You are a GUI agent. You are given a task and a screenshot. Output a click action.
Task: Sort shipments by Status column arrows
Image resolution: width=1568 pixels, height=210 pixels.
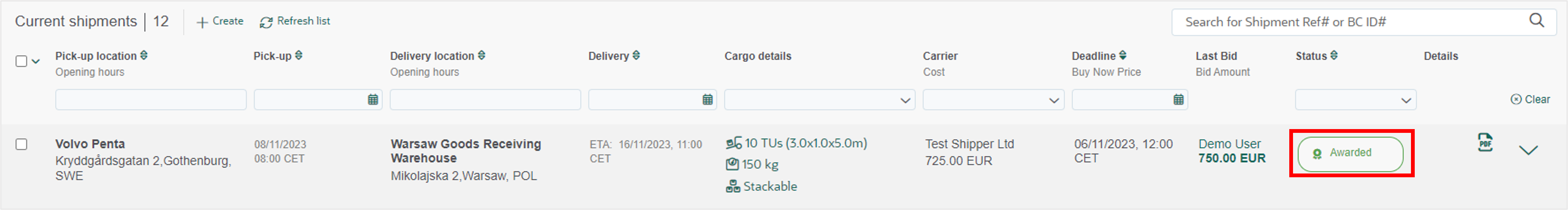point(1334,56)
